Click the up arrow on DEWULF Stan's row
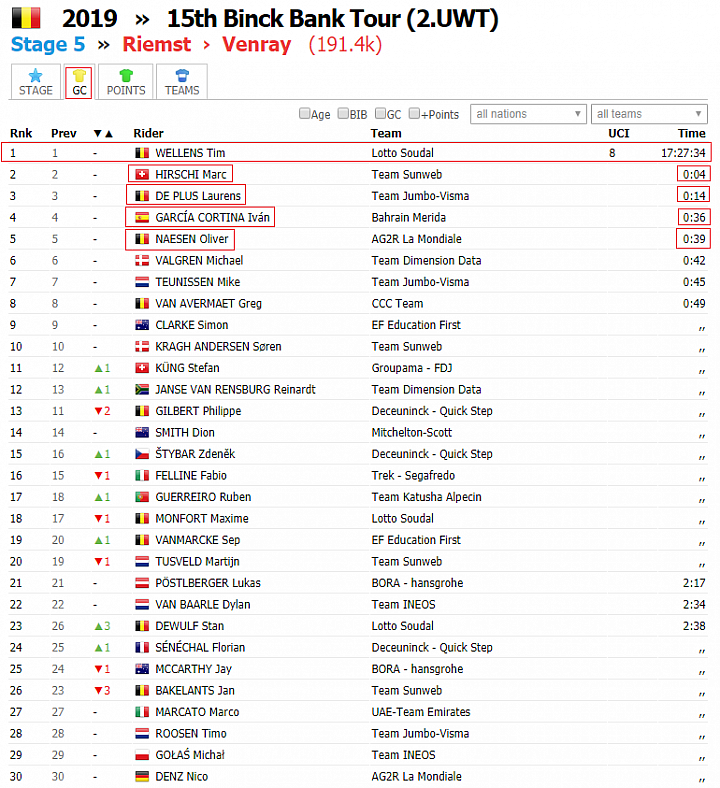 click(98, 626)
